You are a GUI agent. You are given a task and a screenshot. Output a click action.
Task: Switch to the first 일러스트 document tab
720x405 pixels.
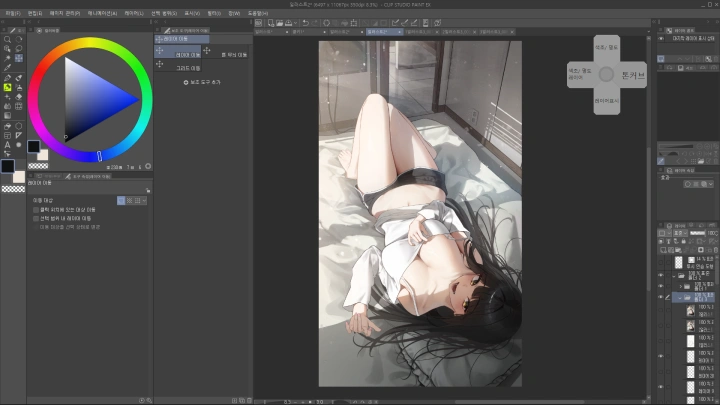tap(271, 32)
